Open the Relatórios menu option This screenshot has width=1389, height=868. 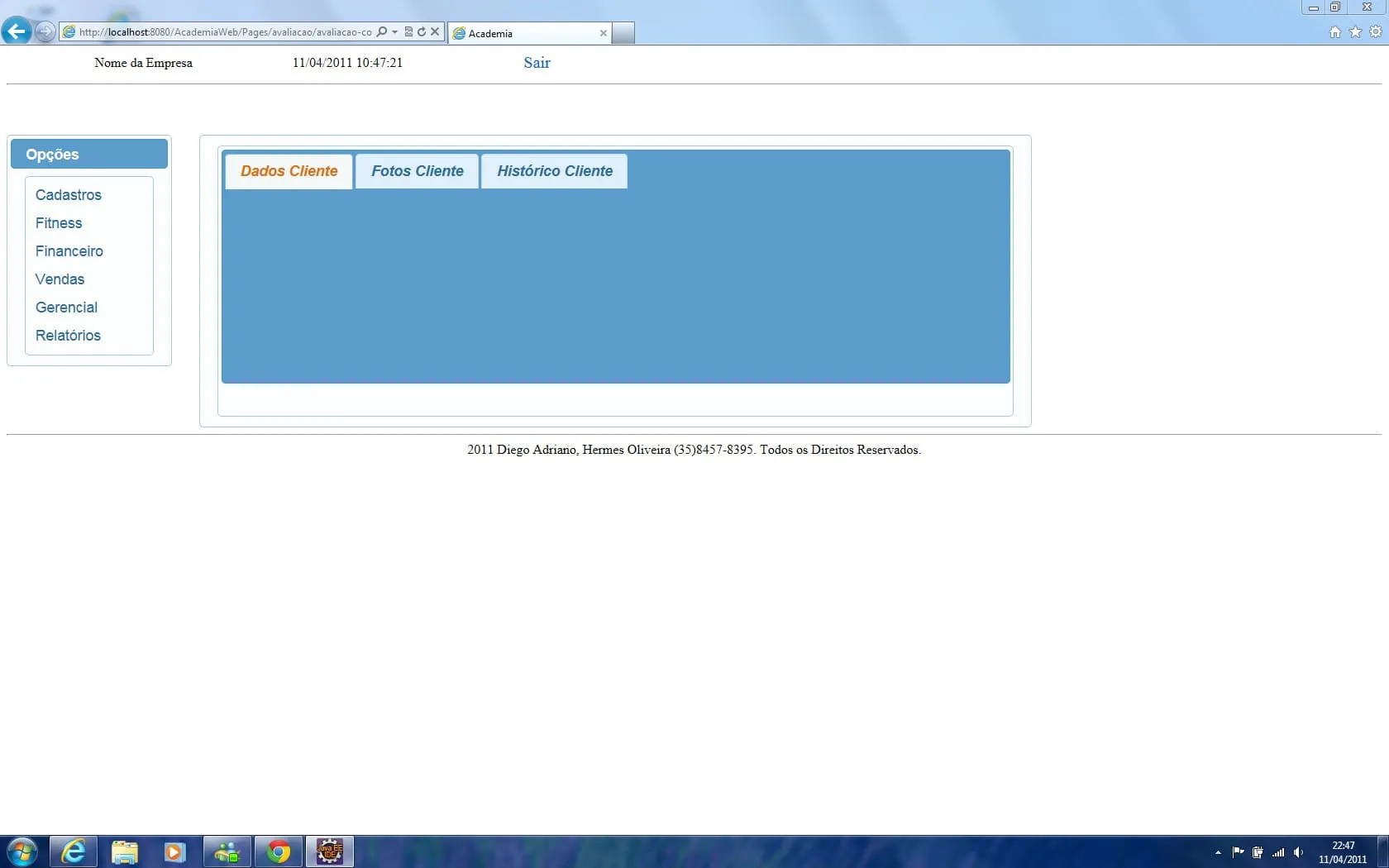[68, 336]
